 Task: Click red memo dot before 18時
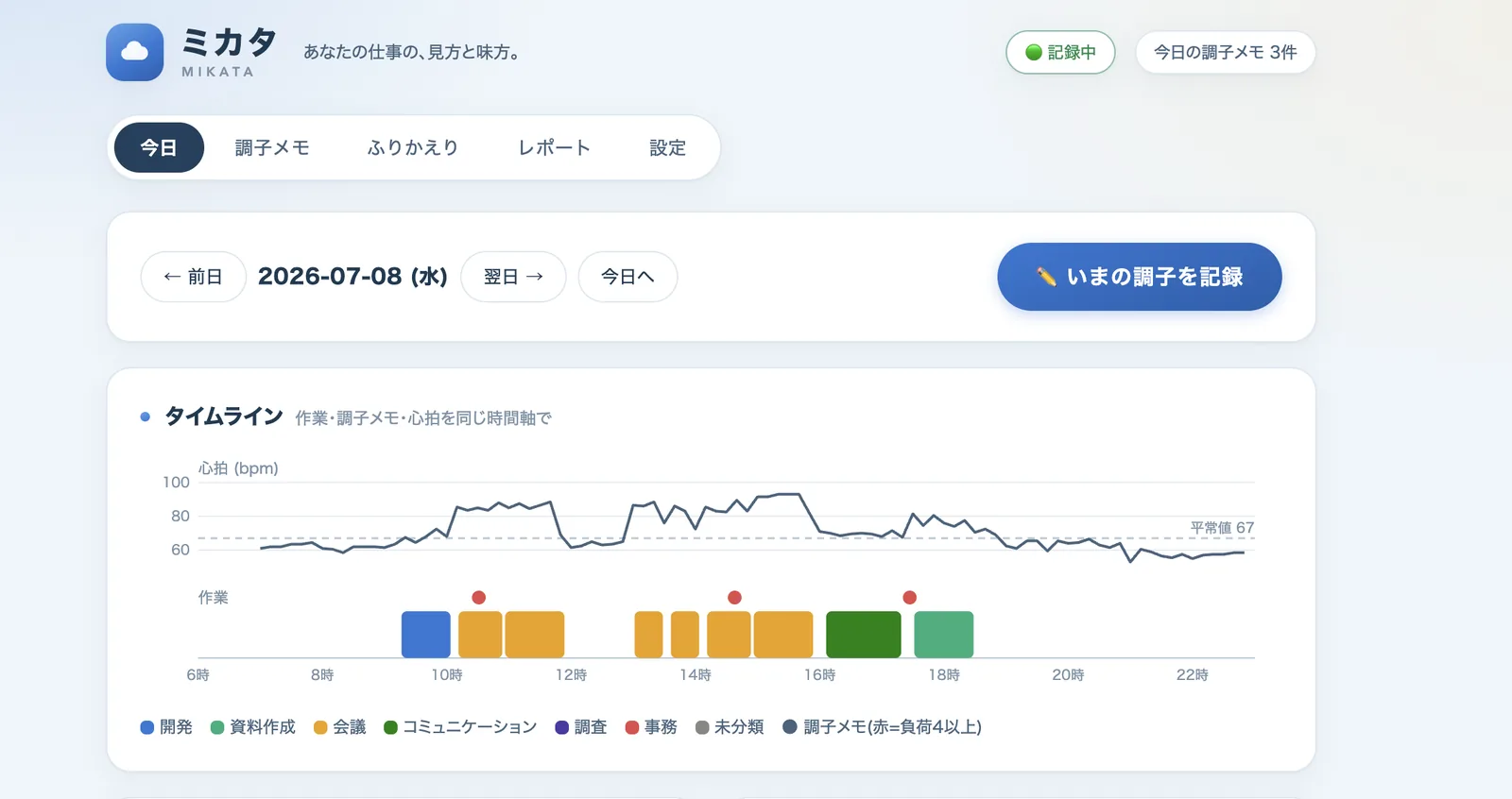(910, 597)
